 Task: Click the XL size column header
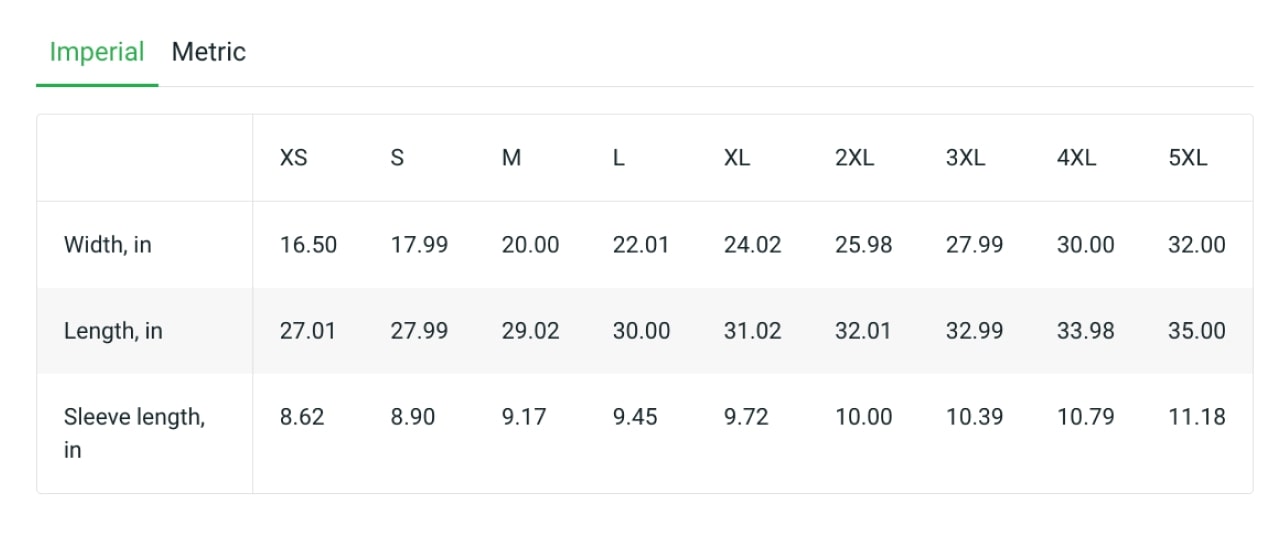tap(737, 158)
